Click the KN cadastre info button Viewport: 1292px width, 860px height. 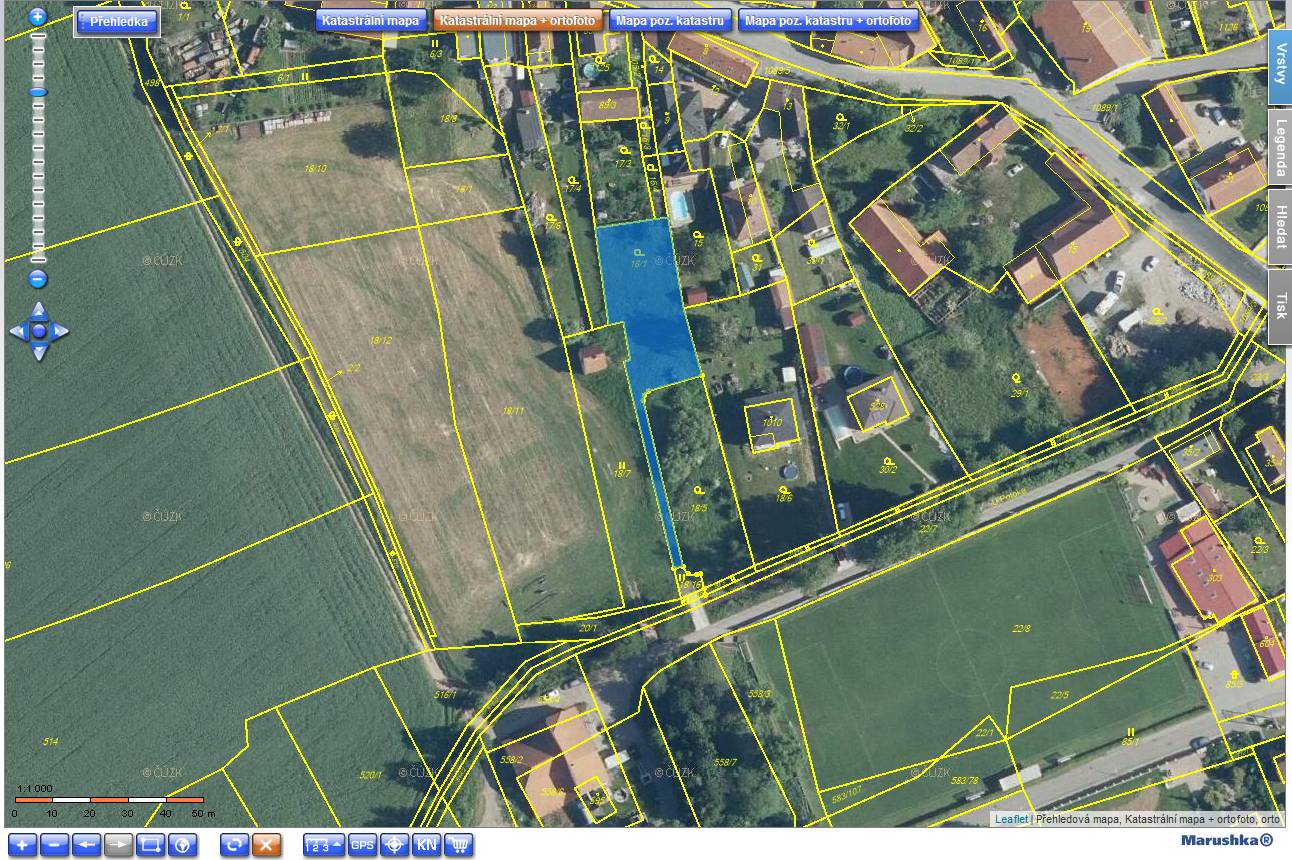[x=427, y=845]
